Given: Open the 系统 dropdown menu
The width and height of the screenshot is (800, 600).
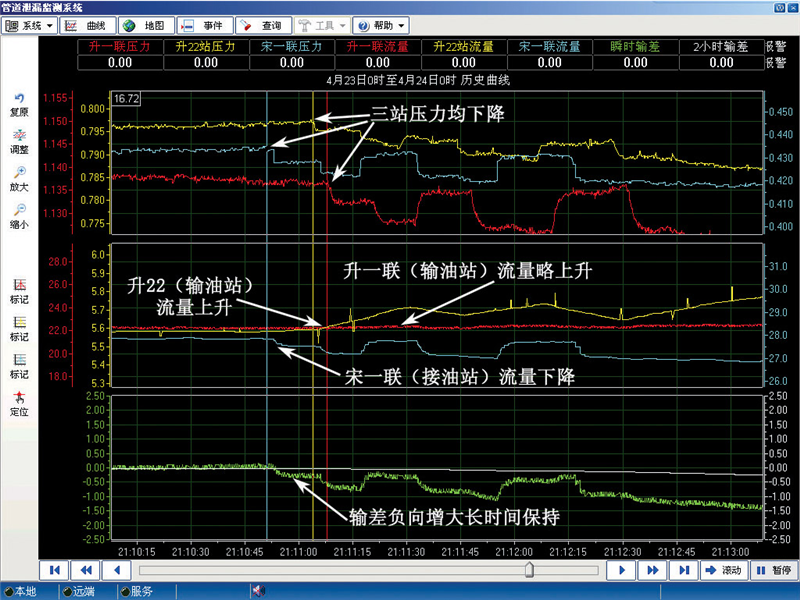Looking at the screenshot, I should pos(29,24).
